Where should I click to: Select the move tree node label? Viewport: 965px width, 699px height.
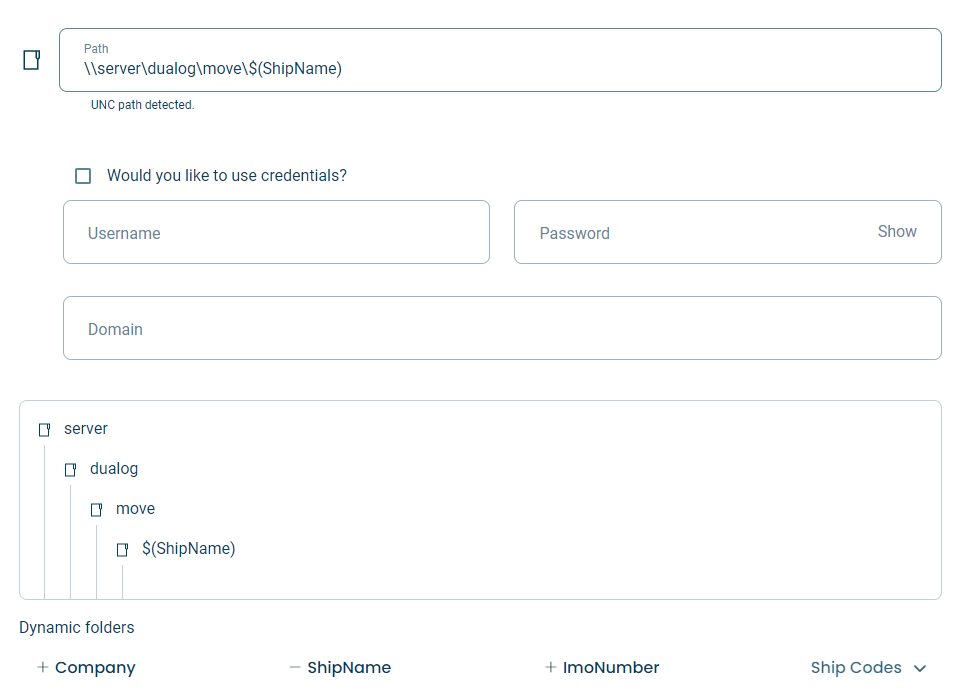[x=135, y=509]
